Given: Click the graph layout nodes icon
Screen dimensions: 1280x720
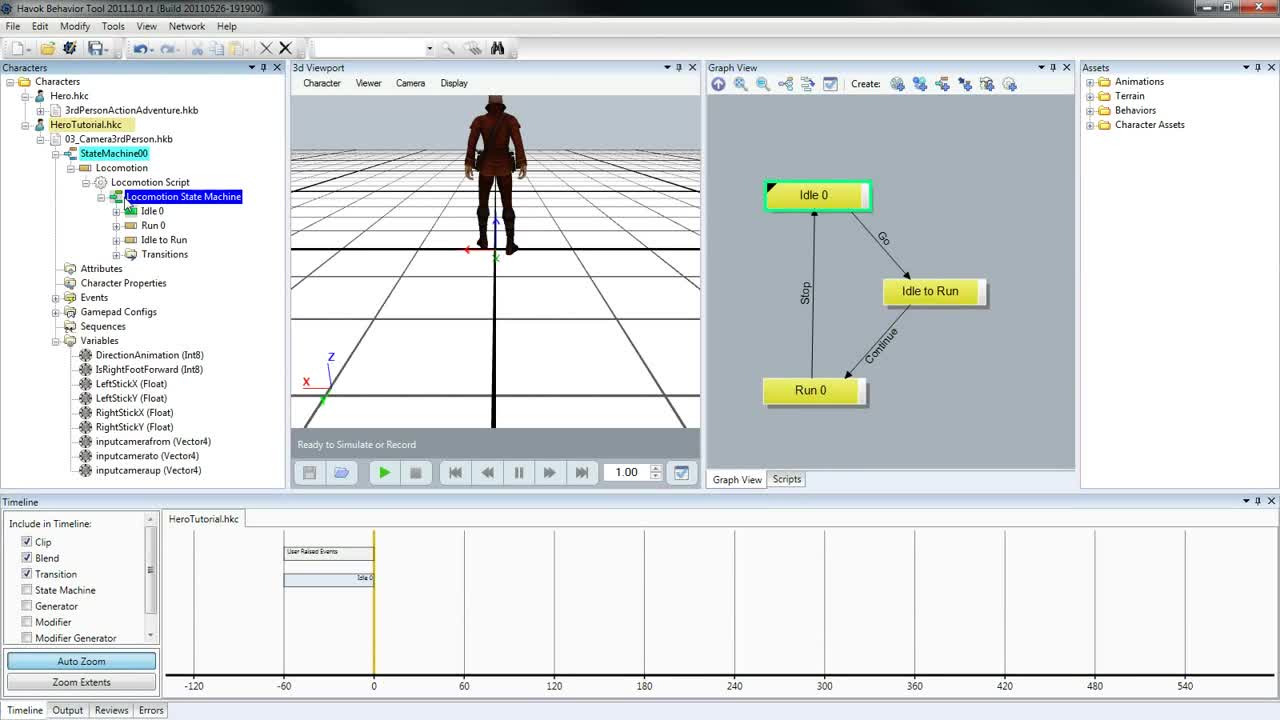Looking at the screenshot, I should (786, 84).
